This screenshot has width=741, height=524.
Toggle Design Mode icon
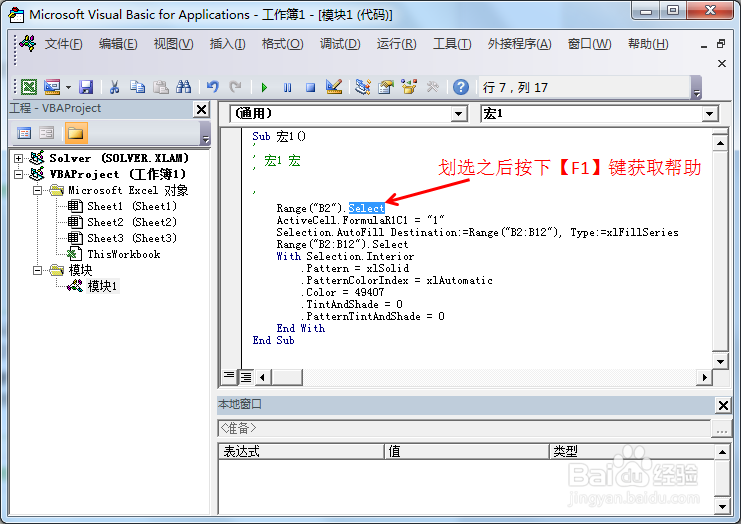point(334,87)
